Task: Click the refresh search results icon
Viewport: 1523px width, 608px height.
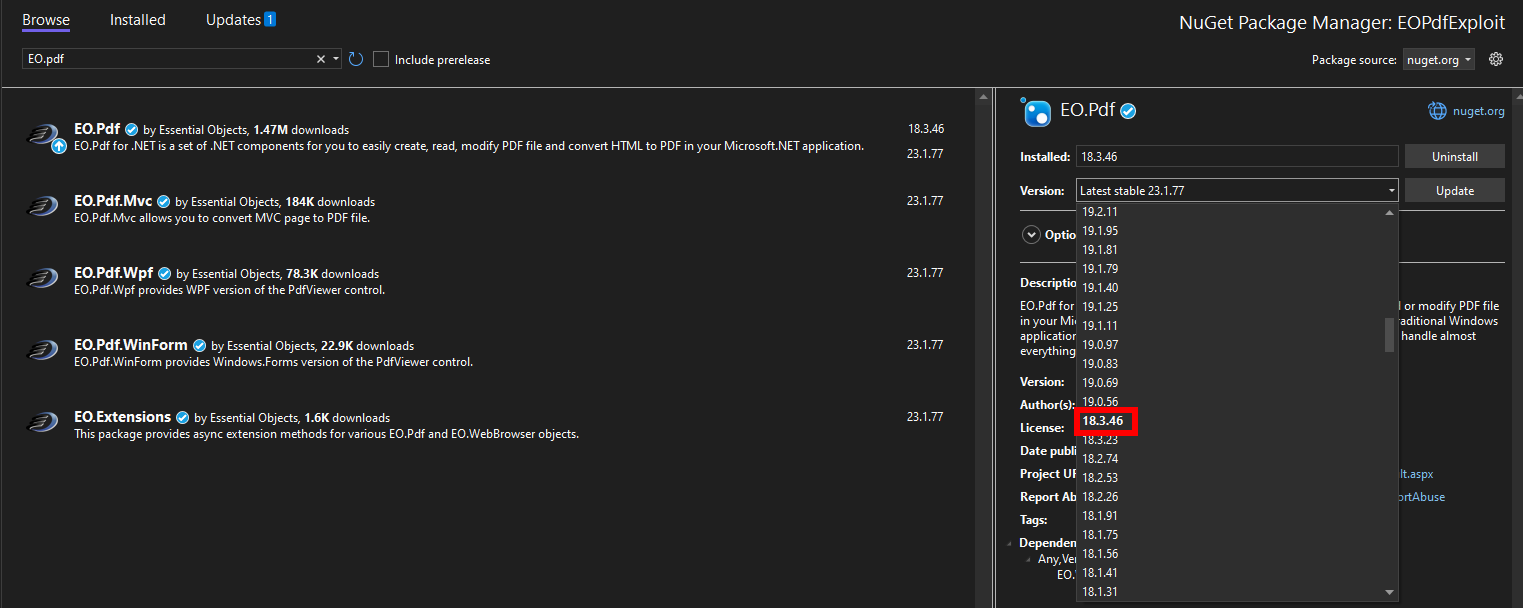Action: point(356,59)
